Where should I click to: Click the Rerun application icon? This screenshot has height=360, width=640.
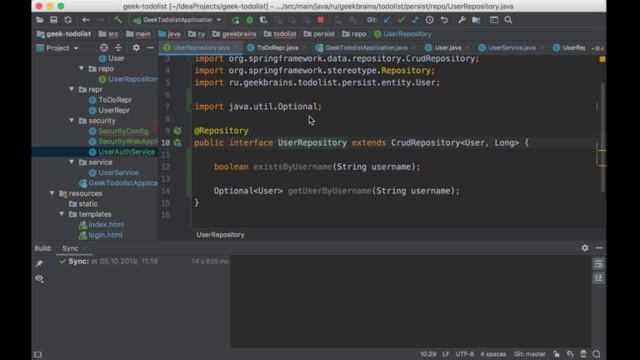coord(236,20)
